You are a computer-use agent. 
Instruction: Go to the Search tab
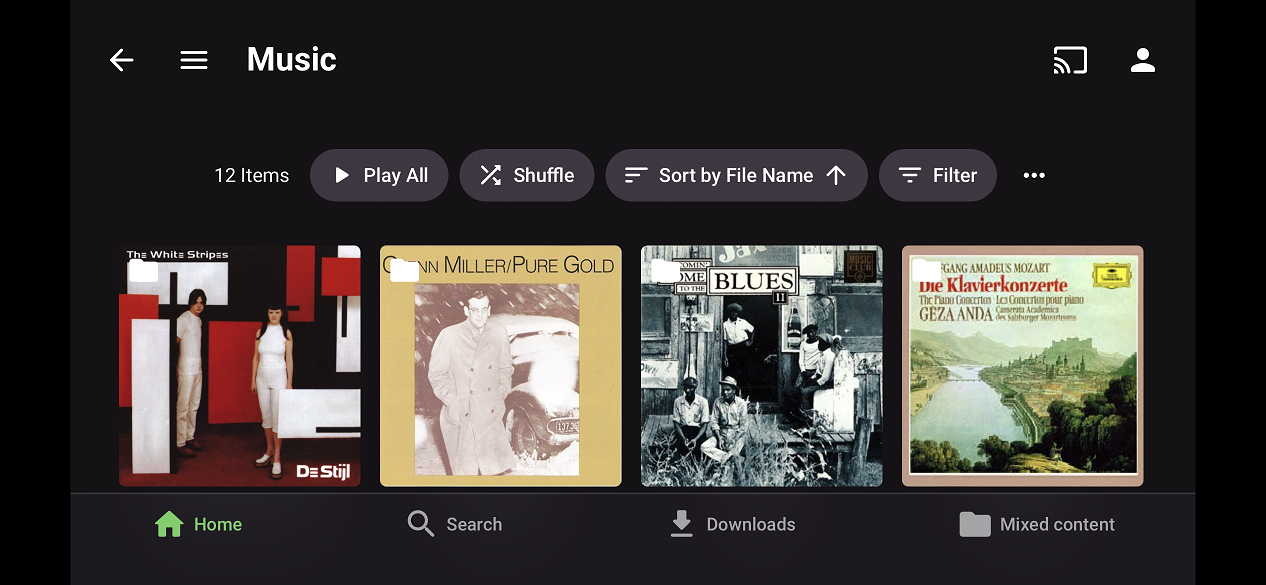pos(455,524)
